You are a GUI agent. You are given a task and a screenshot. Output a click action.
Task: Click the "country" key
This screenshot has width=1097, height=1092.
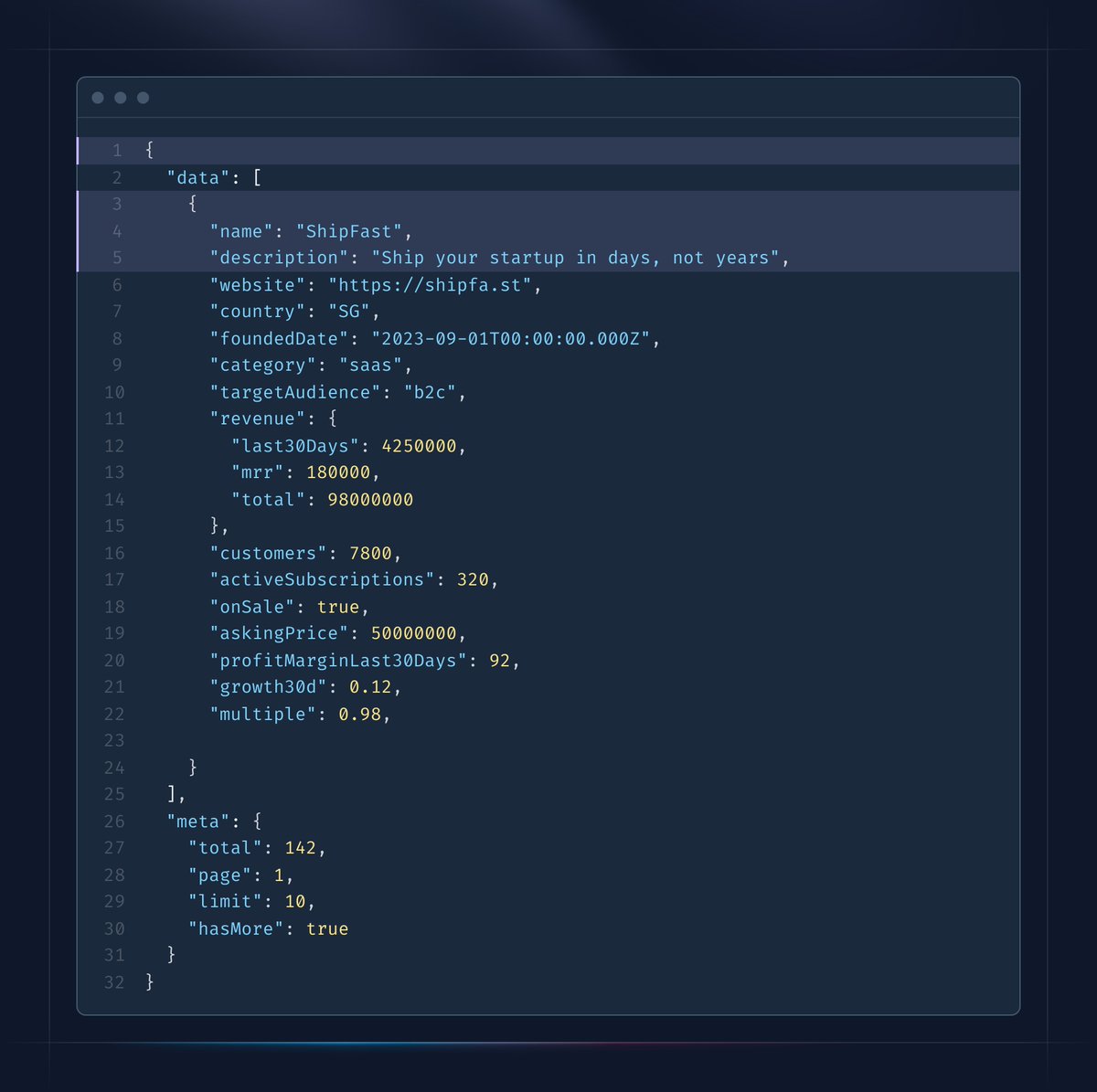(258, 312)
